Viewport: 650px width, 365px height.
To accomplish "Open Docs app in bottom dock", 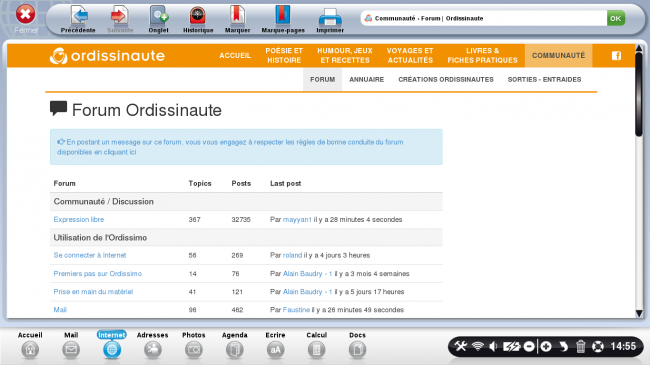I will 357,345.
